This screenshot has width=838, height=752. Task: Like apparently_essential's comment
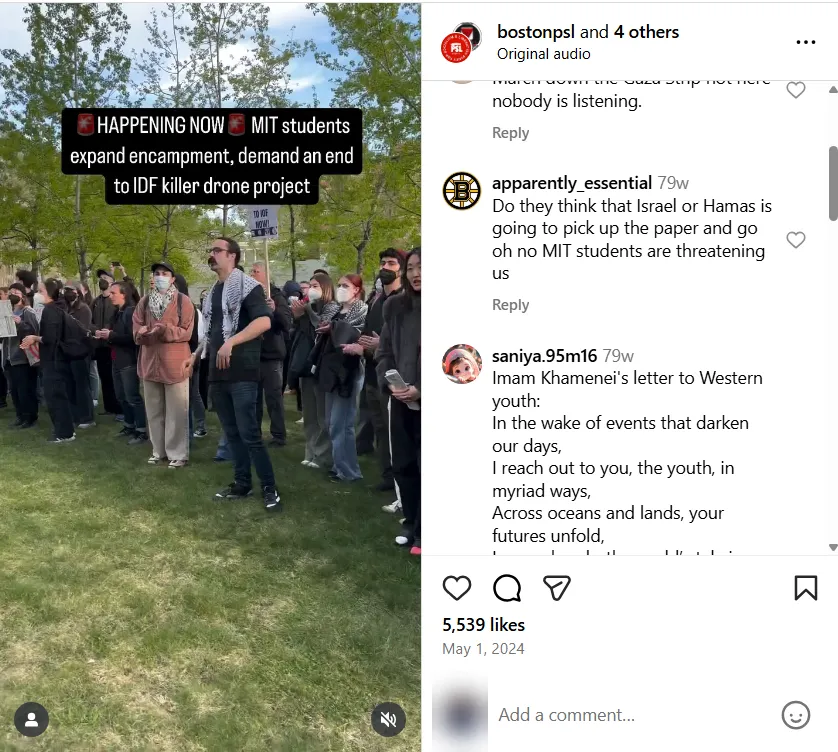click(796, 240)
